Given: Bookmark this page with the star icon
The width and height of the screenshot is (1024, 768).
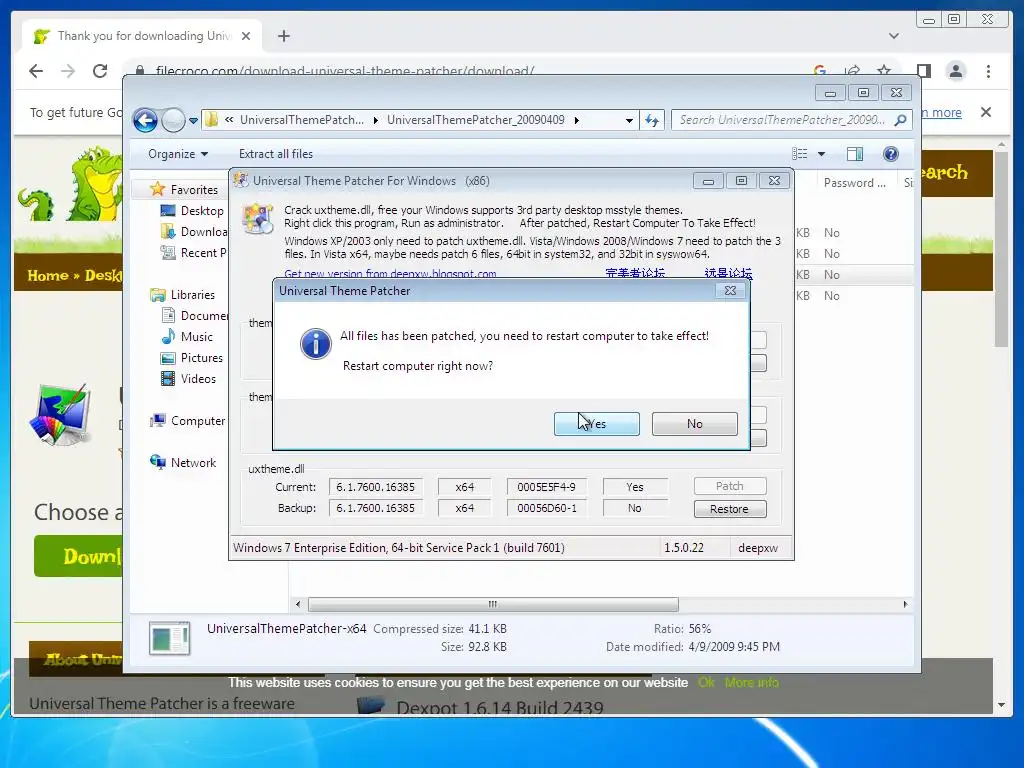Looking at the screenshot, I should [x=884, y=71].
